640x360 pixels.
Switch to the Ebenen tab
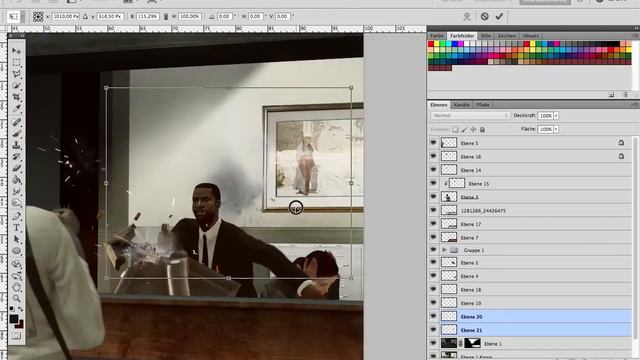[439, 105]
